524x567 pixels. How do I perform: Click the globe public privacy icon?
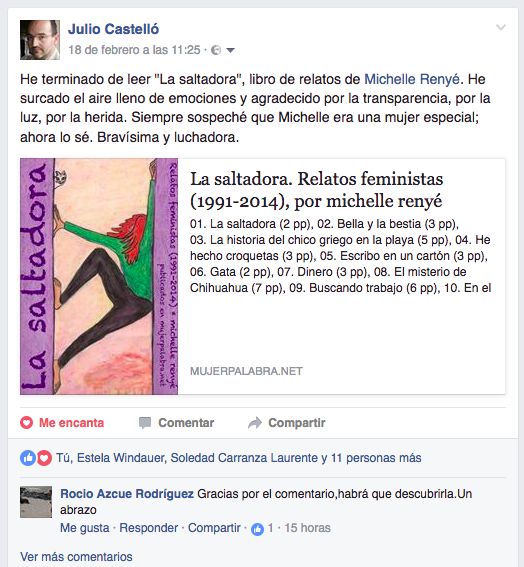tap(216, 50)
